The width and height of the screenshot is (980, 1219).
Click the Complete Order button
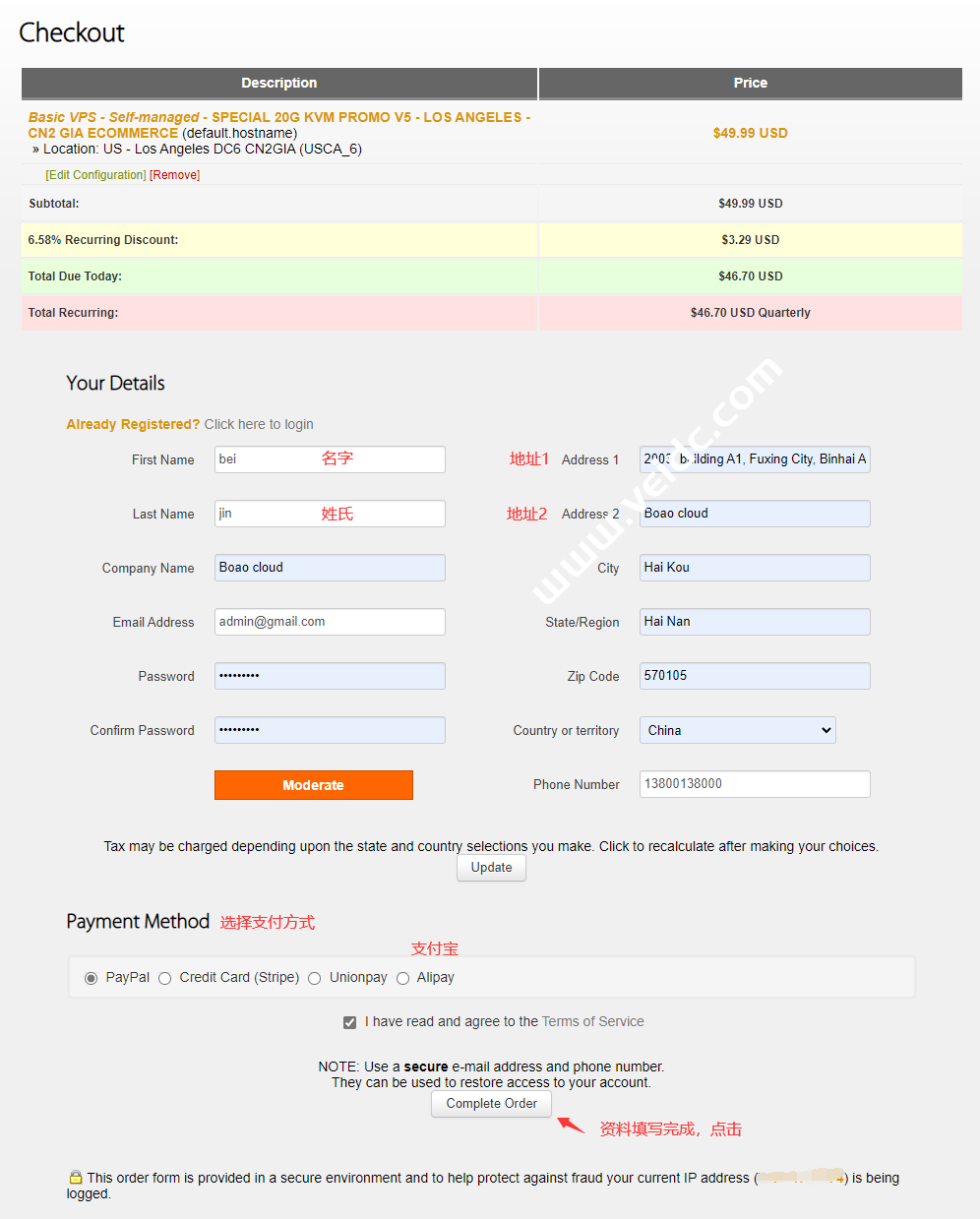click(x=492, y=1104)
